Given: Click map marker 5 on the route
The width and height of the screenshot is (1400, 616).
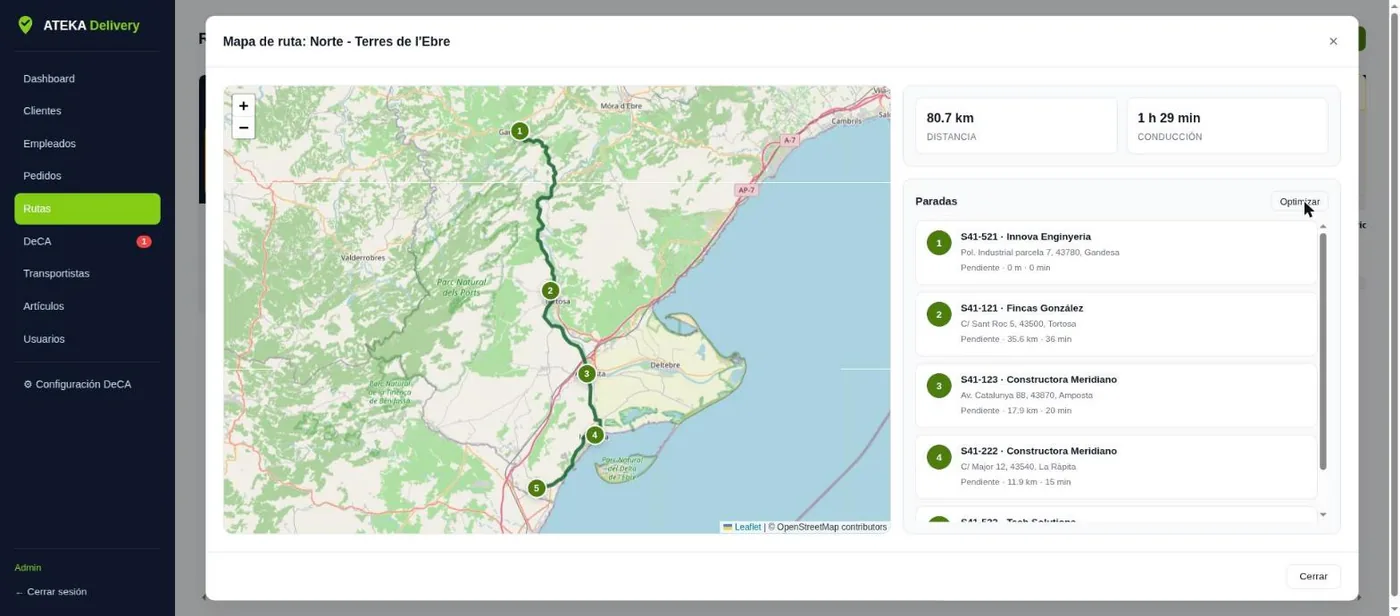Looking at the screenshot, I should (537, 489).
